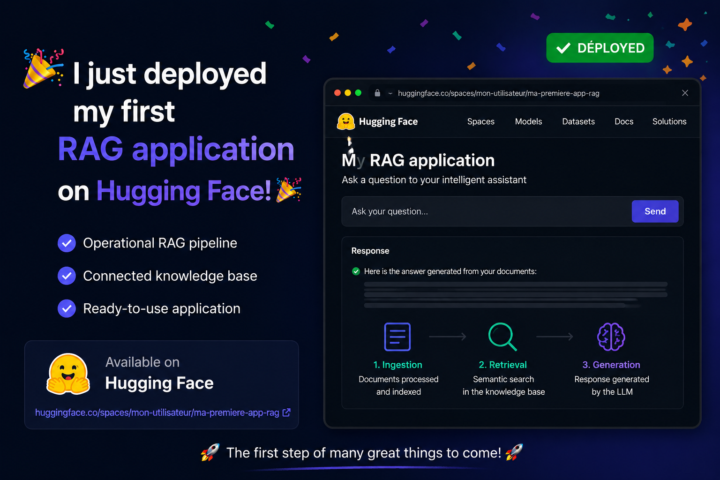The width and height of the screenshot is (720, 480).
Task: Click the party popper after 'Hugging Face!'
Action: click(288, 190)
